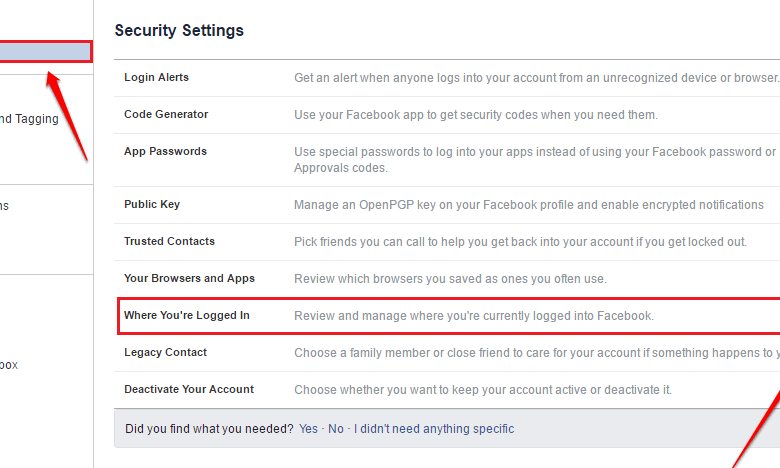Open the sidebar item ending in "nd Tagging"

click(29, 119)
